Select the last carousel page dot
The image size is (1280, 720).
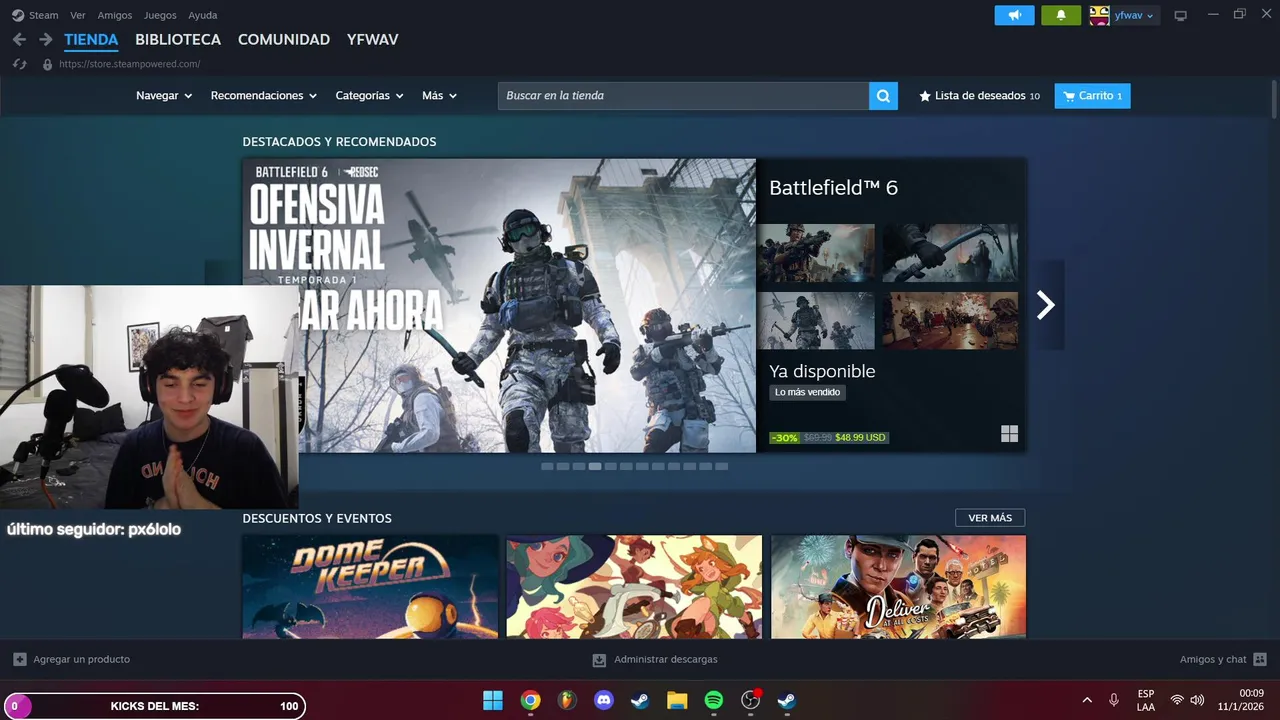pos(722,466)
